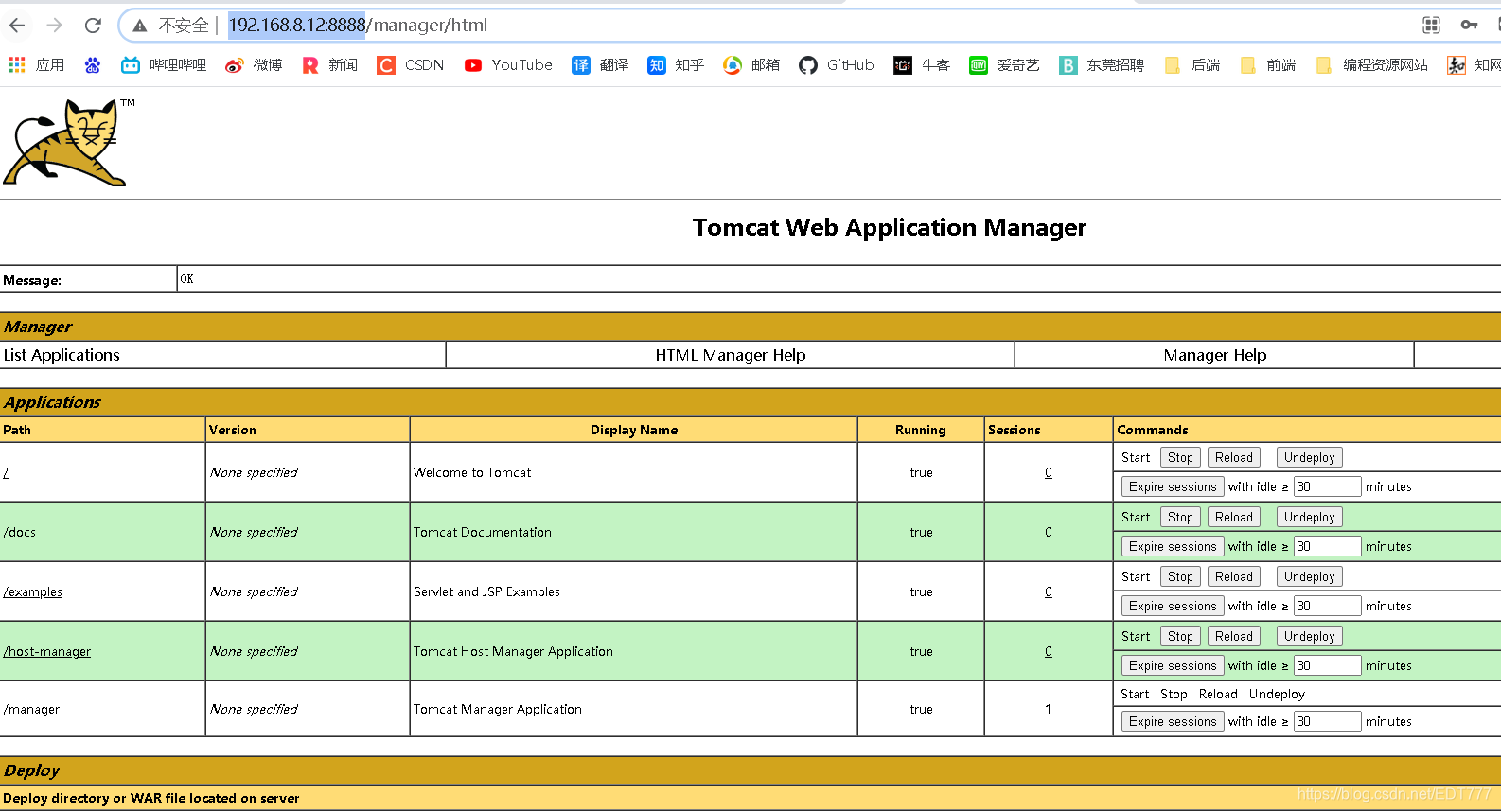Stop the /examples application
This screenshot has width=1501, height=812.
(1180, 576)
